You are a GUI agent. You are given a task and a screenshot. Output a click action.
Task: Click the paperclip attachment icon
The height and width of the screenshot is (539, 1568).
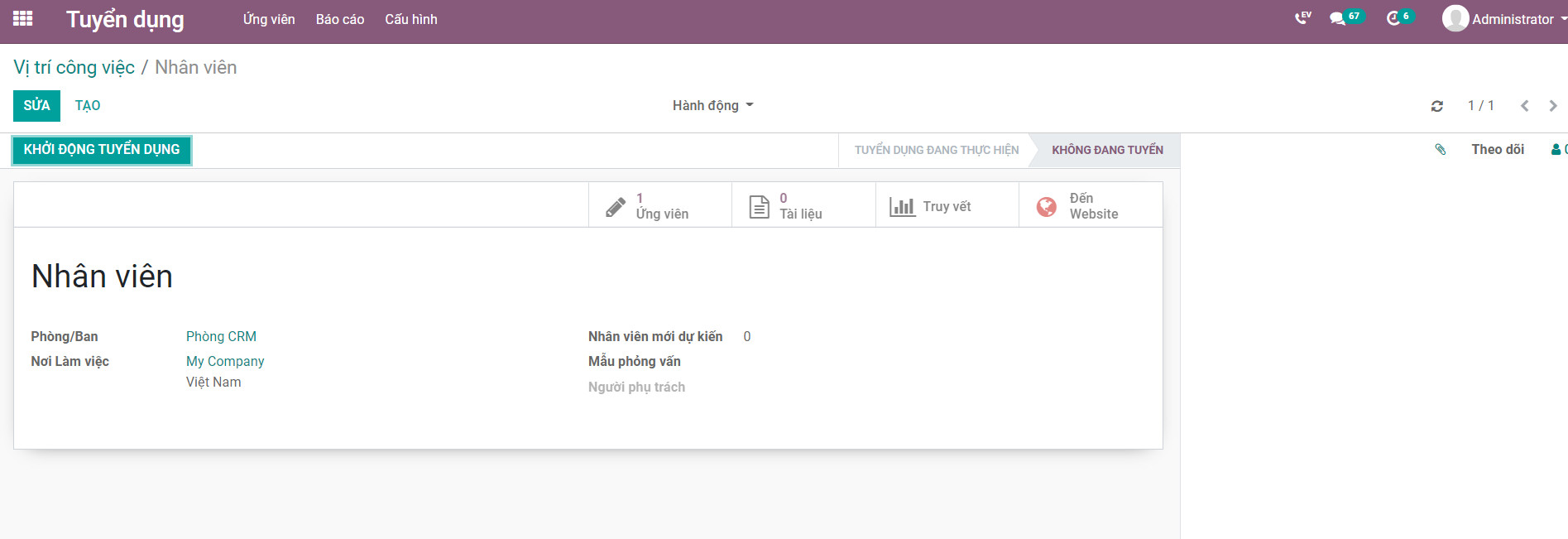coord(1441,149)
